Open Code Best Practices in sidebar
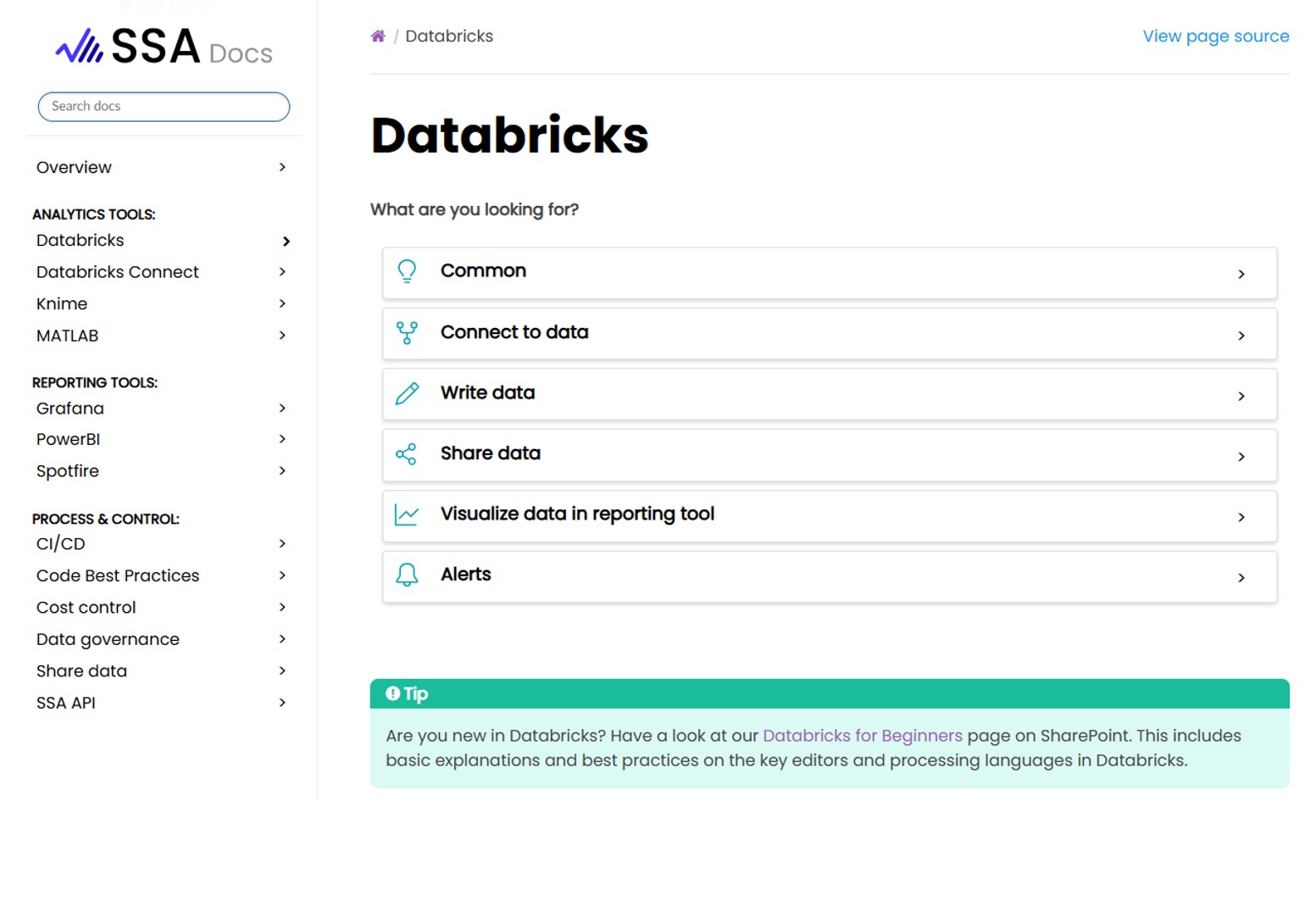This screenshot has width=1316, height=912. click(x=118, y=576)
